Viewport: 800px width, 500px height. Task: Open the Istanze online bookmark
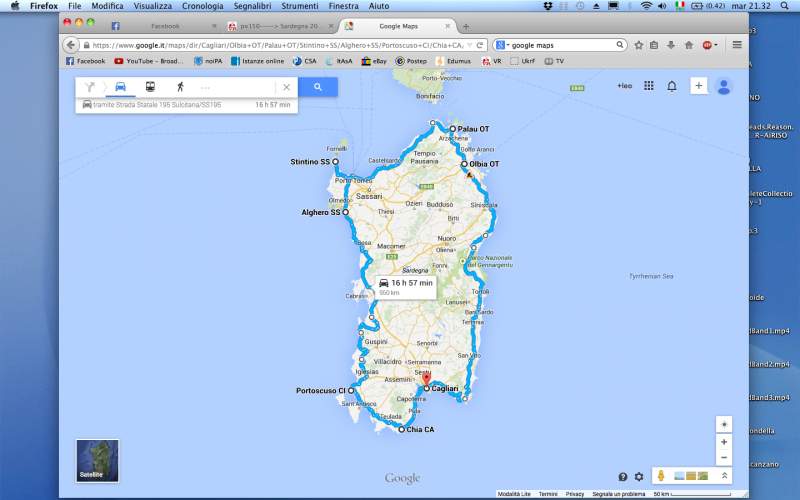pos(258,61)
